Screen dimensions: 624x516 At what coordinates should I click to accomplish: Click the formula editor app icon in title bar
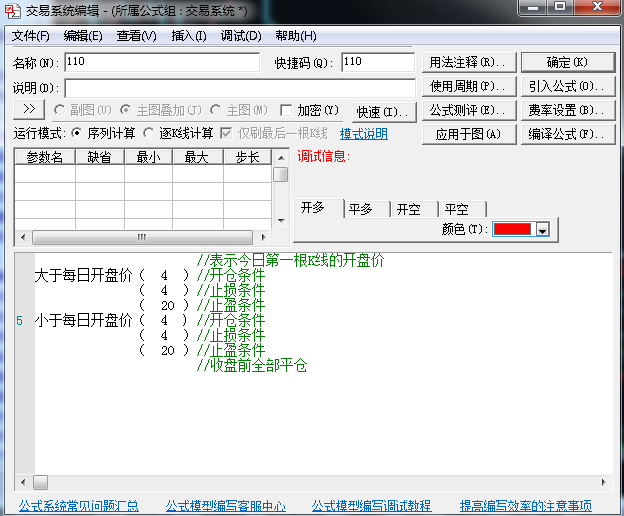tap(12, 11)
